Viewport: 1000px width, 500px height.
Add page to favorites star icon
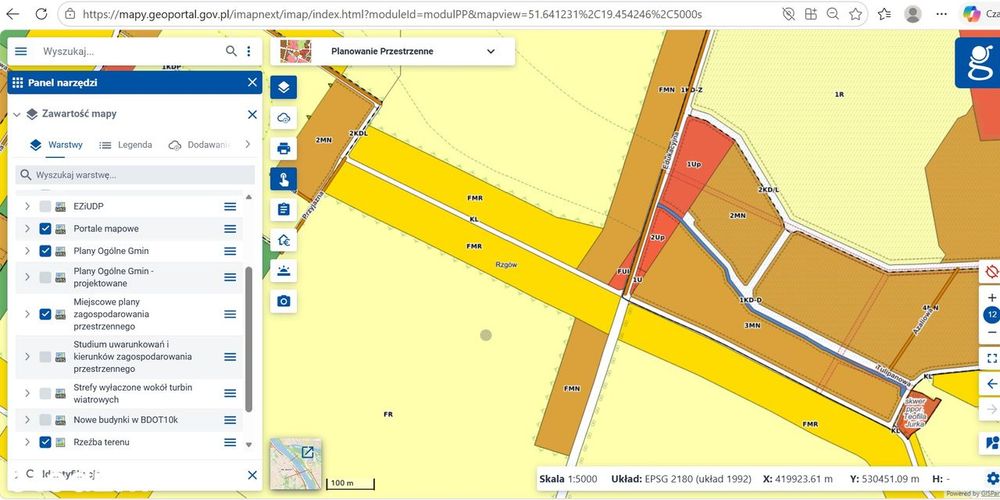(855, 13)
